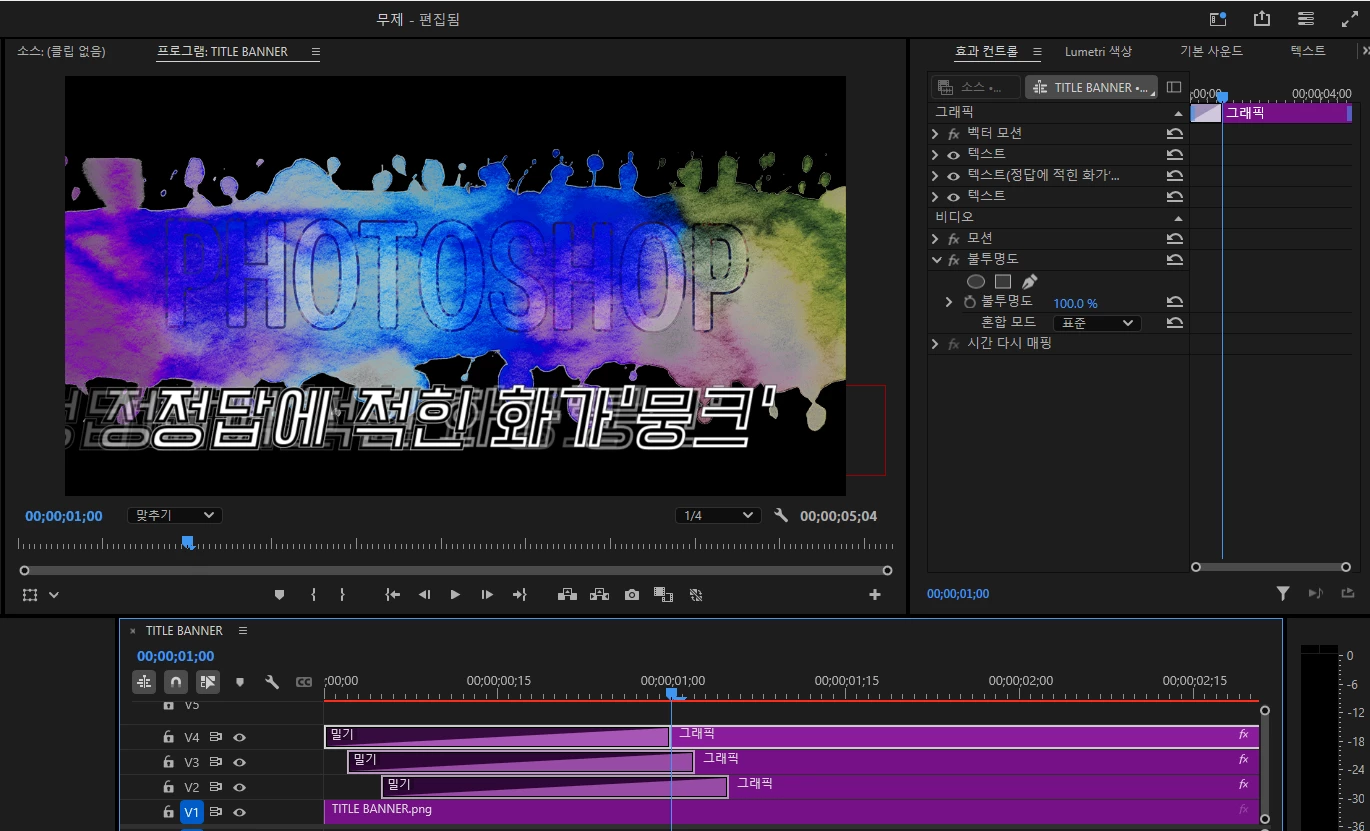The image size is (1370, 831).
Task: Click the 불투명도 value 100.0 %
Action: (1075, 303)
